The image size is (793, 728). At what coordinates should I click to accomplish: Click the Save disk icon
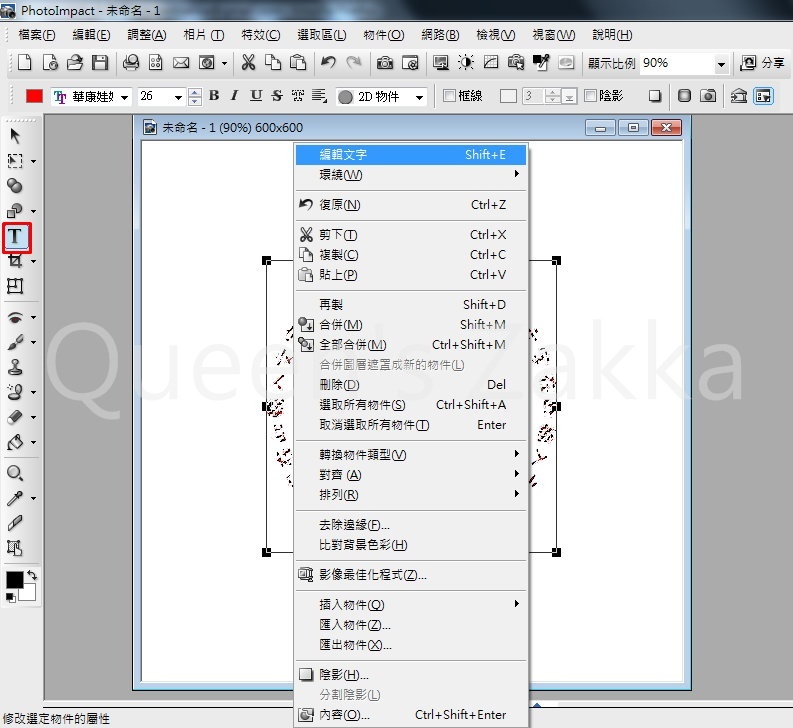click(100, 63)
